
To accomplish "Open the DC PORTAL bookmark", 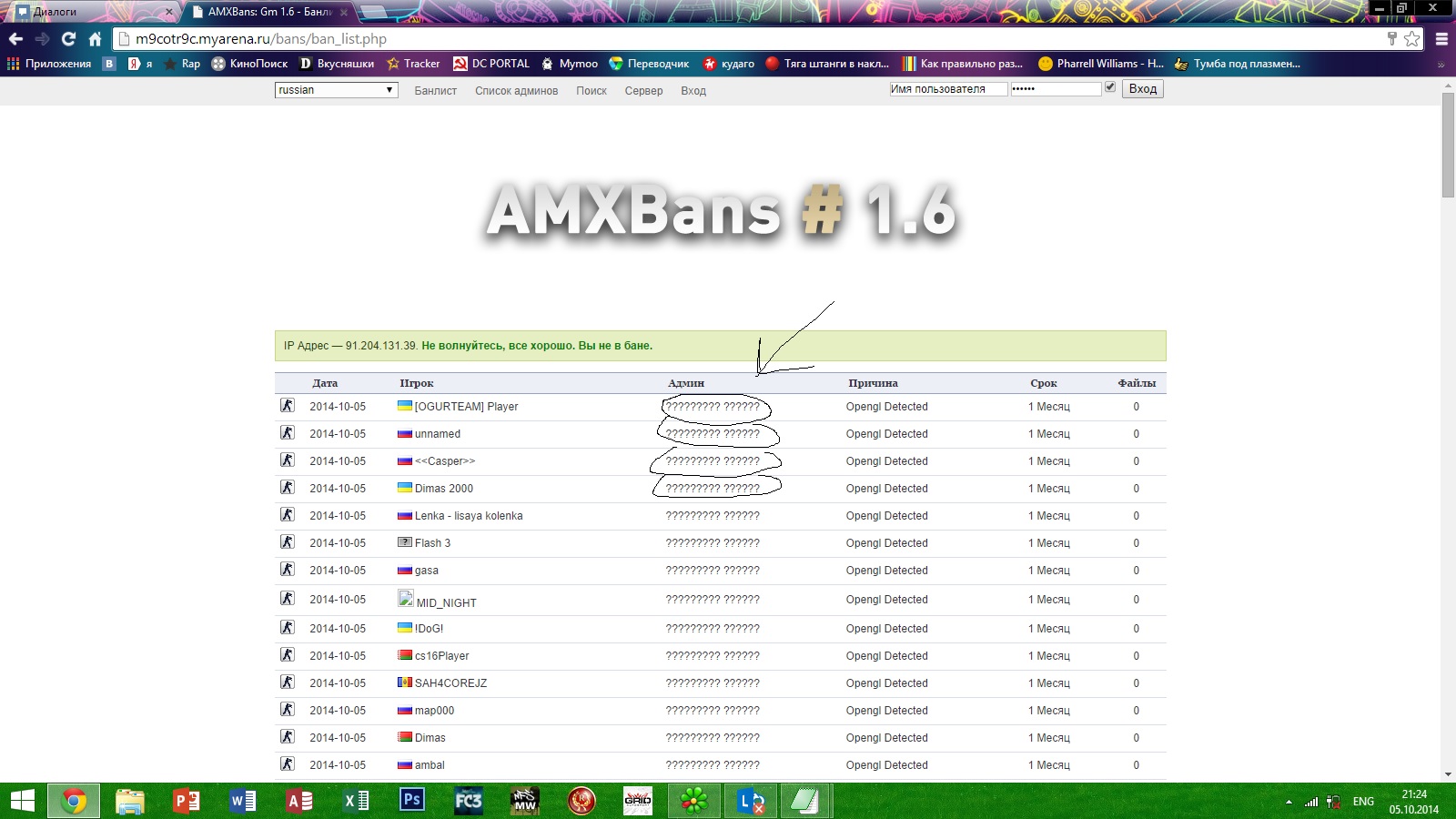I will (x=491, y=64).
